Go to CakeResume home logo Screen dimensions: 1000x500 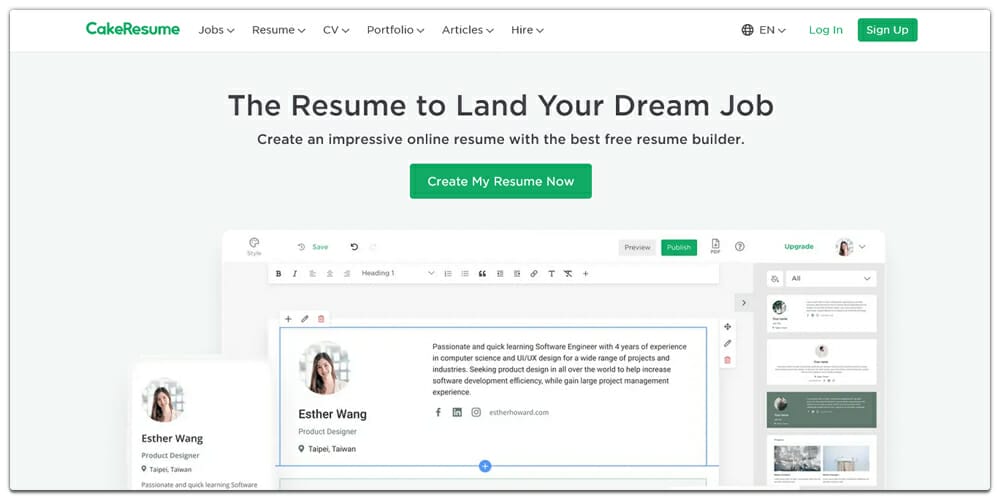tap(133, 29)
